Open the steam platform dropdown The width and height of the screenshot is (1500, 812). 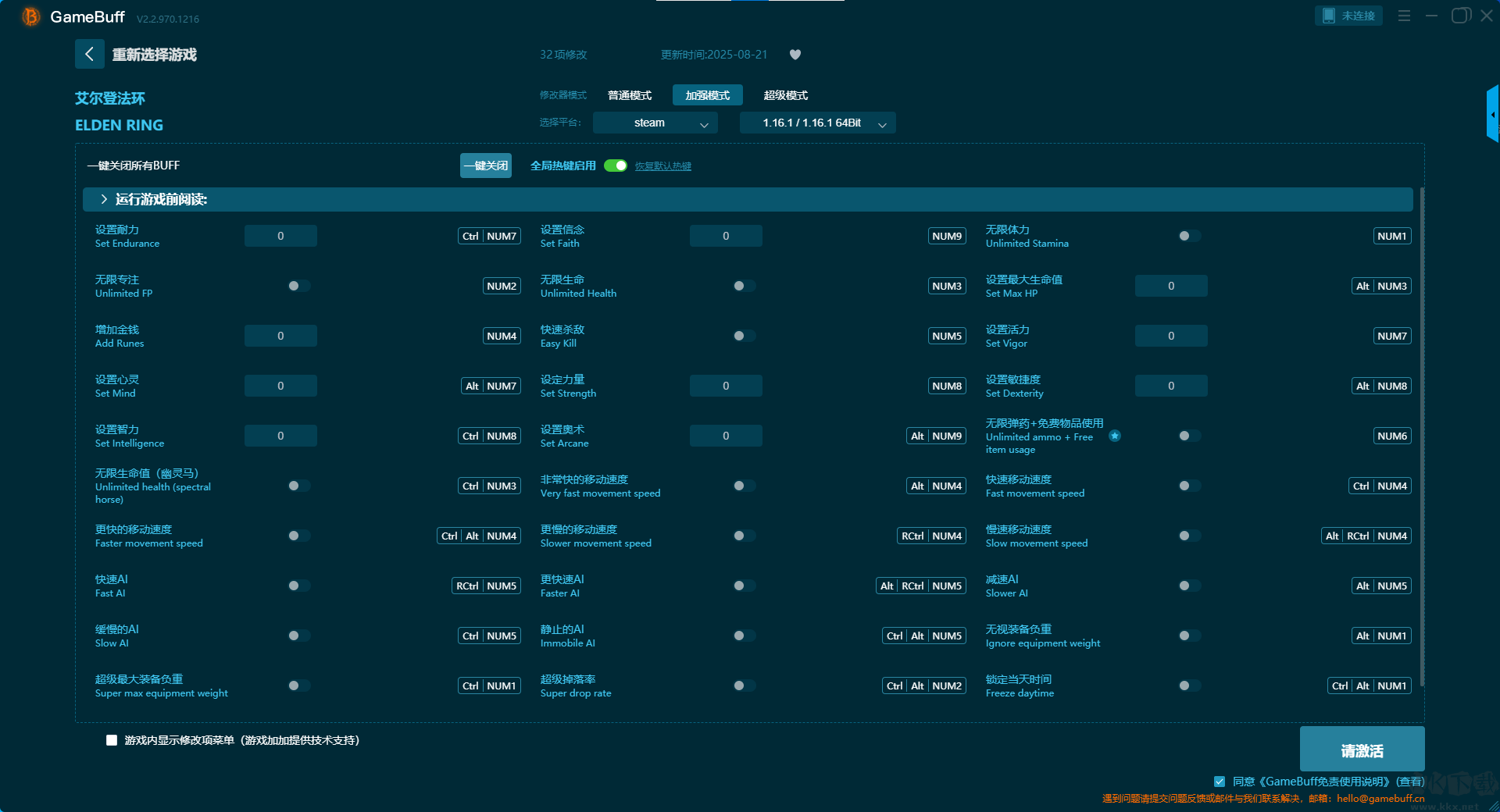[655, 123]
